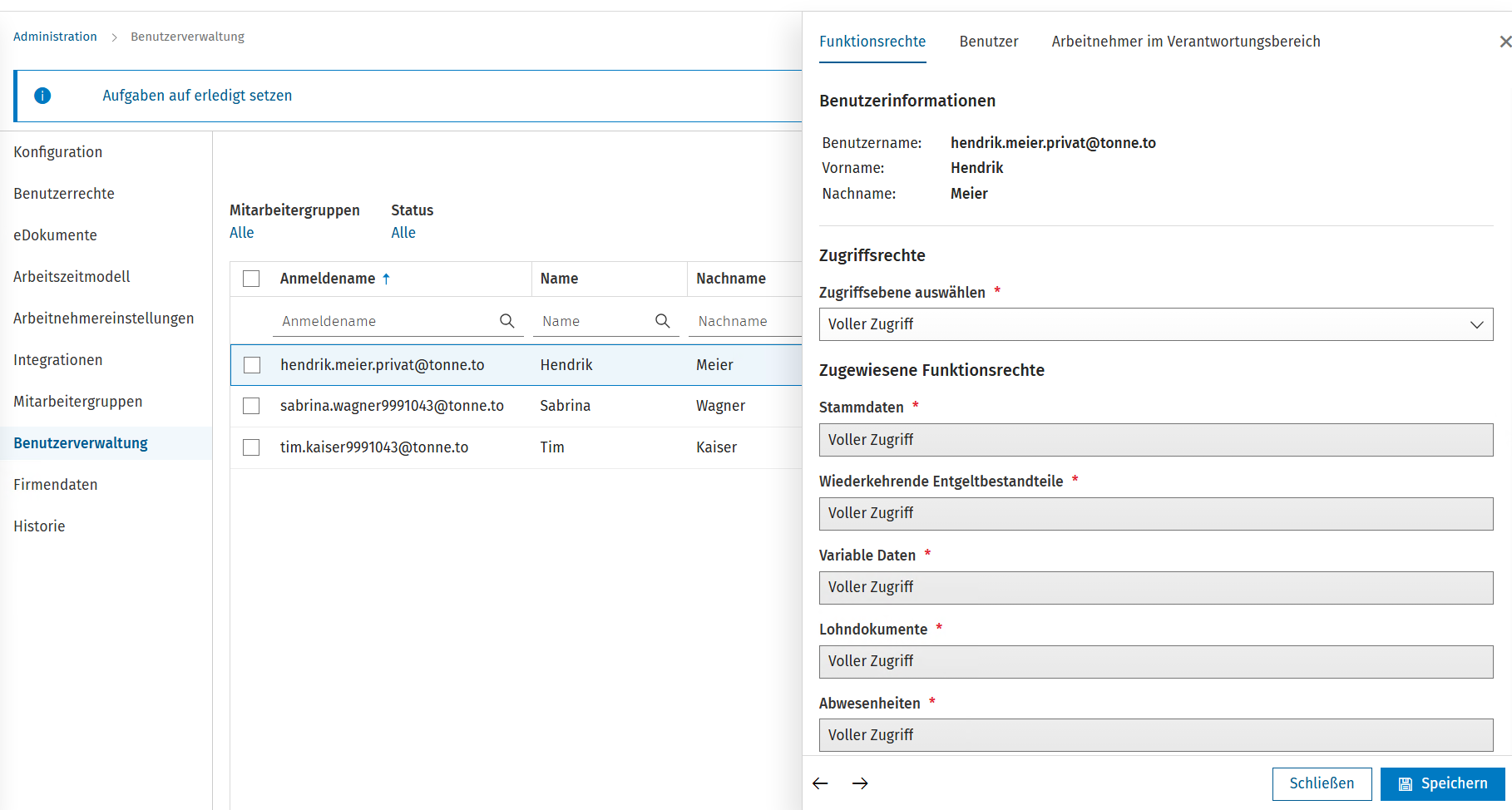
Task: Click the Schließen button
Action: [1322, 783]
